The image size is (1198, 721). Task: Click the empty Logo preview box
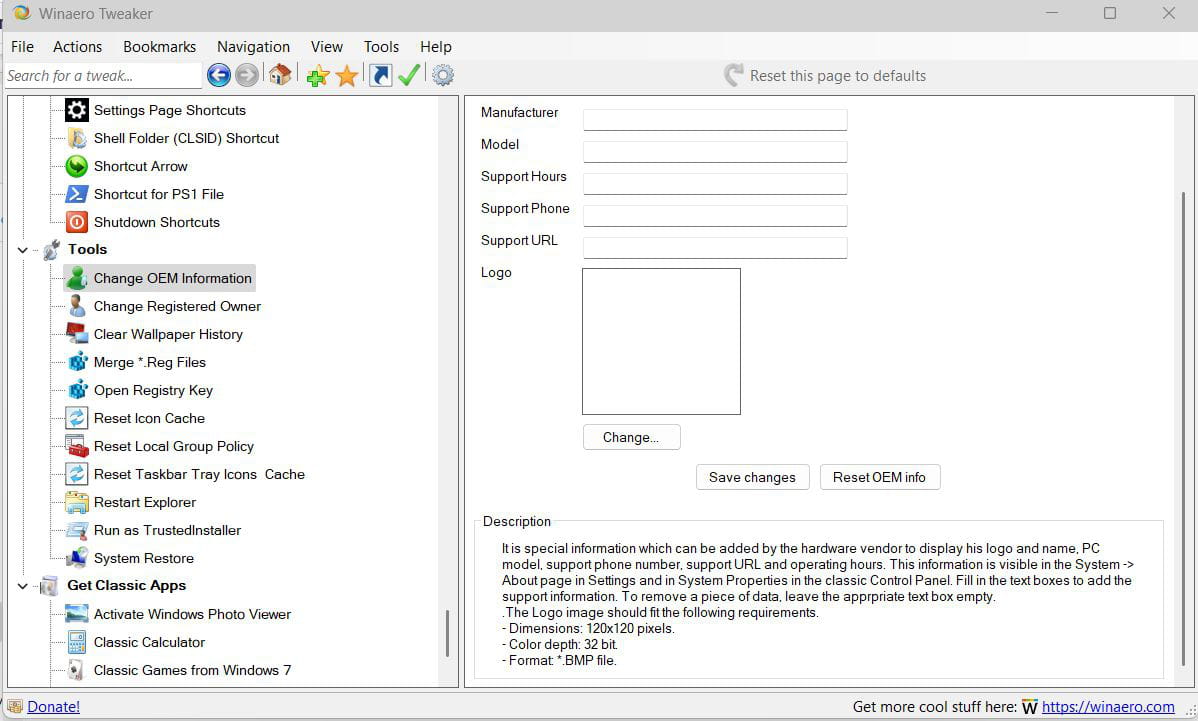pos(661,341)
